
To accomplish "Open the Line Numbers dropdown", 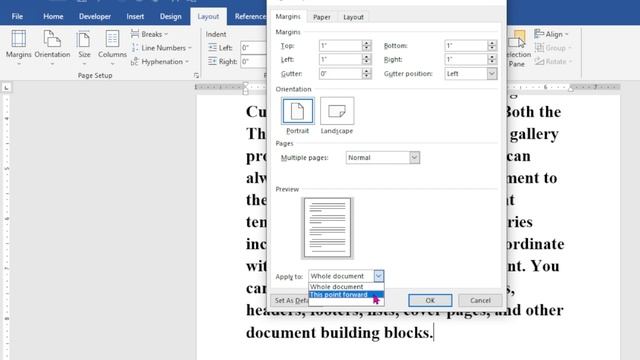I will pos(161,48).
